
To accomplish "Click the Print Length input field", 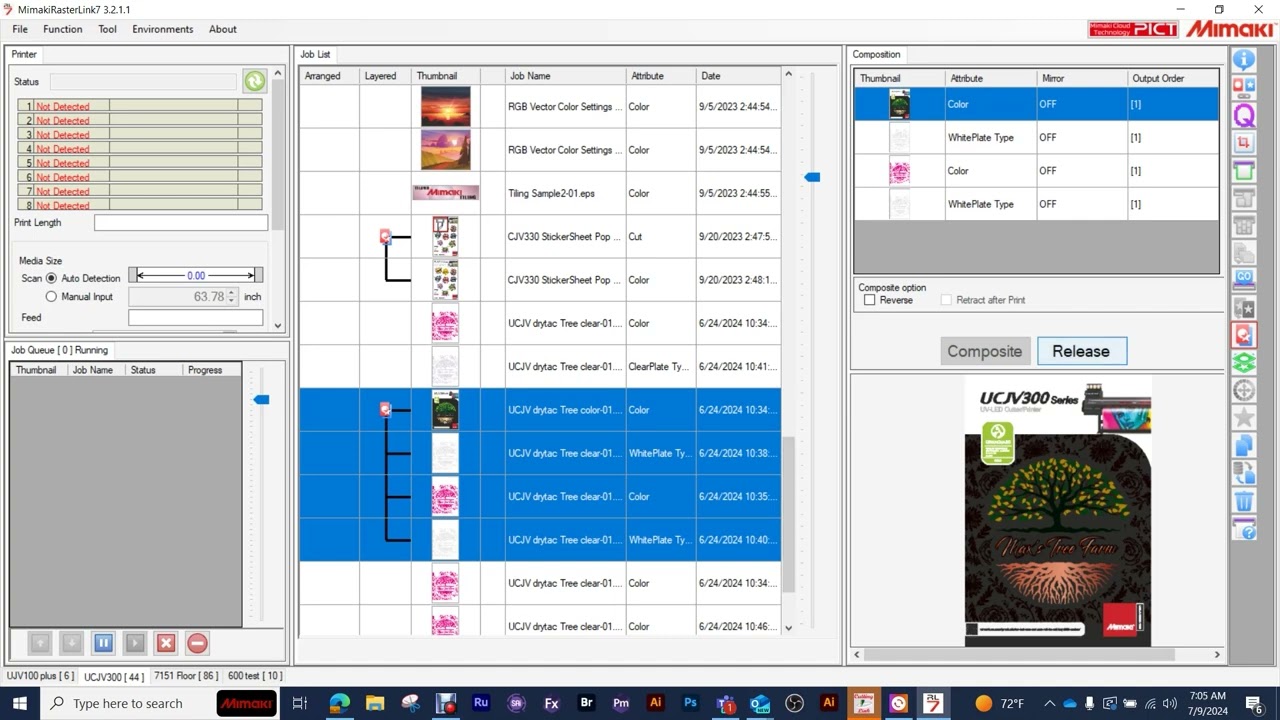I will pyautogui.click(x=181, y=223).
